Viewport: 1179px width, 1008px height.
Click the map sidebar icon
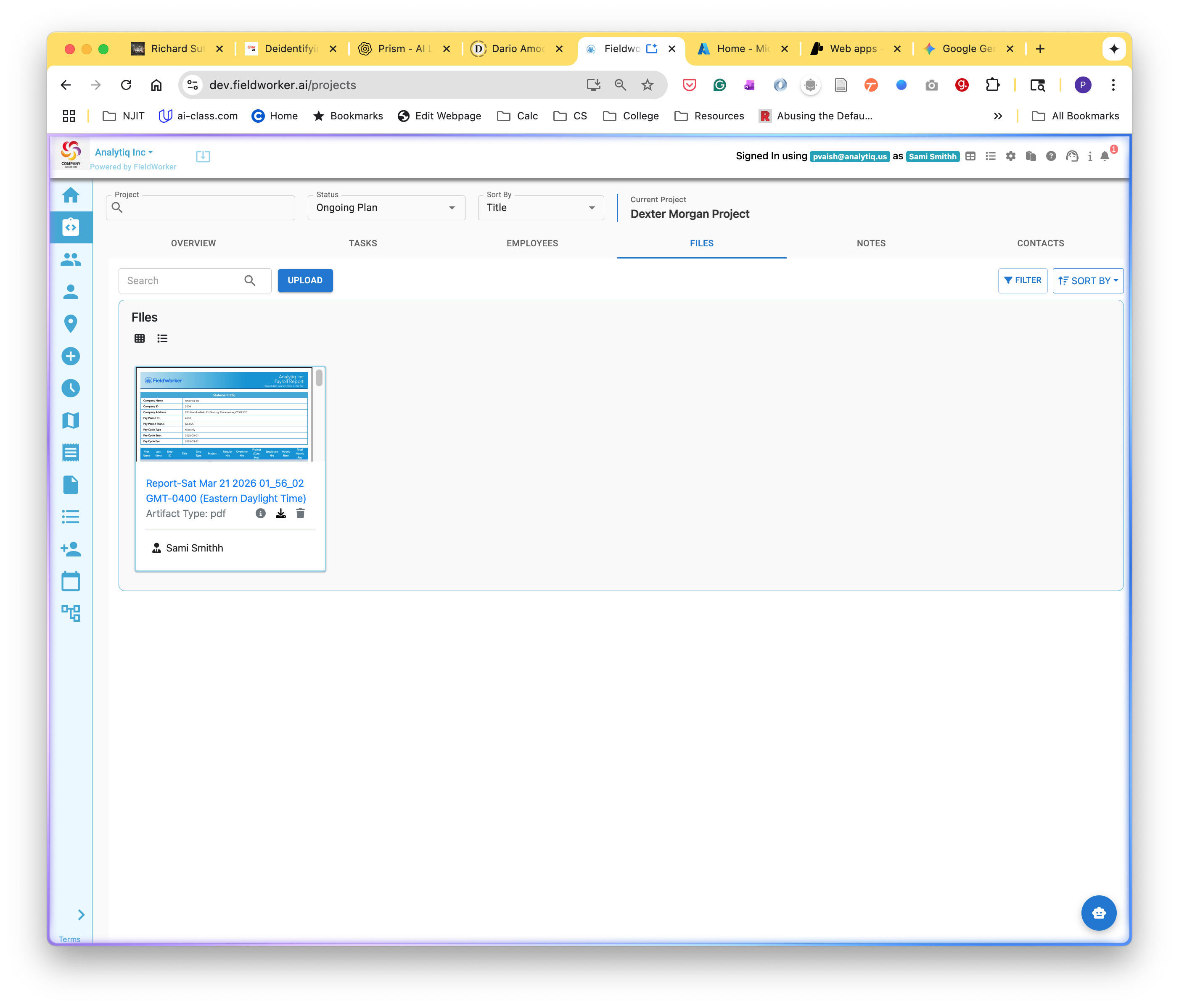71,420
